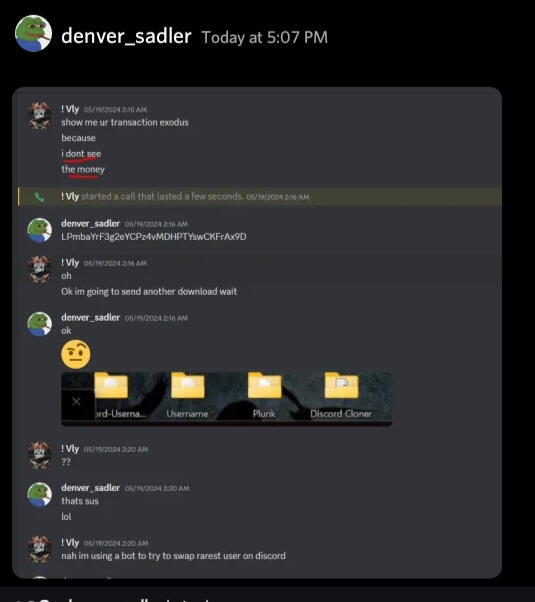Click the green phone call icon
Image resolution: width=535 pixels, height=602 pixels.
tap(39, 197)
